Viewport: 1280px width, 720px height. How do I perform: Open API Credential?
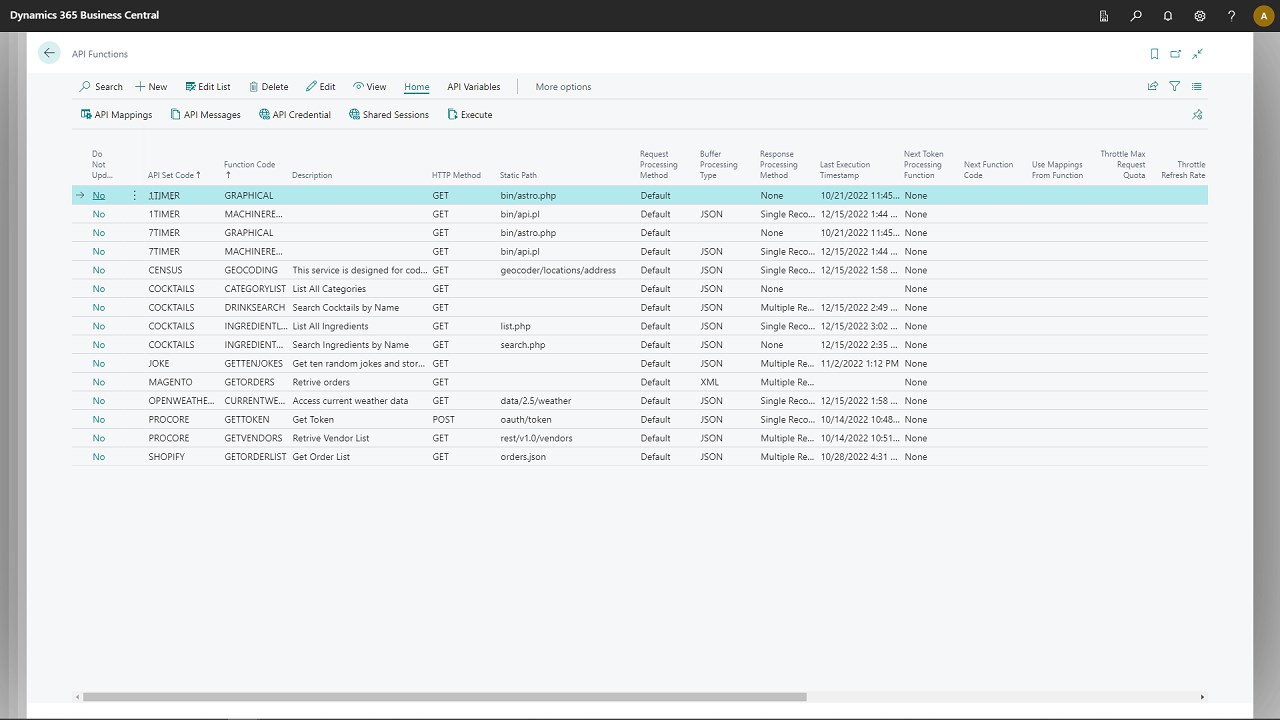pyautogui.click(x=294, y=115)
